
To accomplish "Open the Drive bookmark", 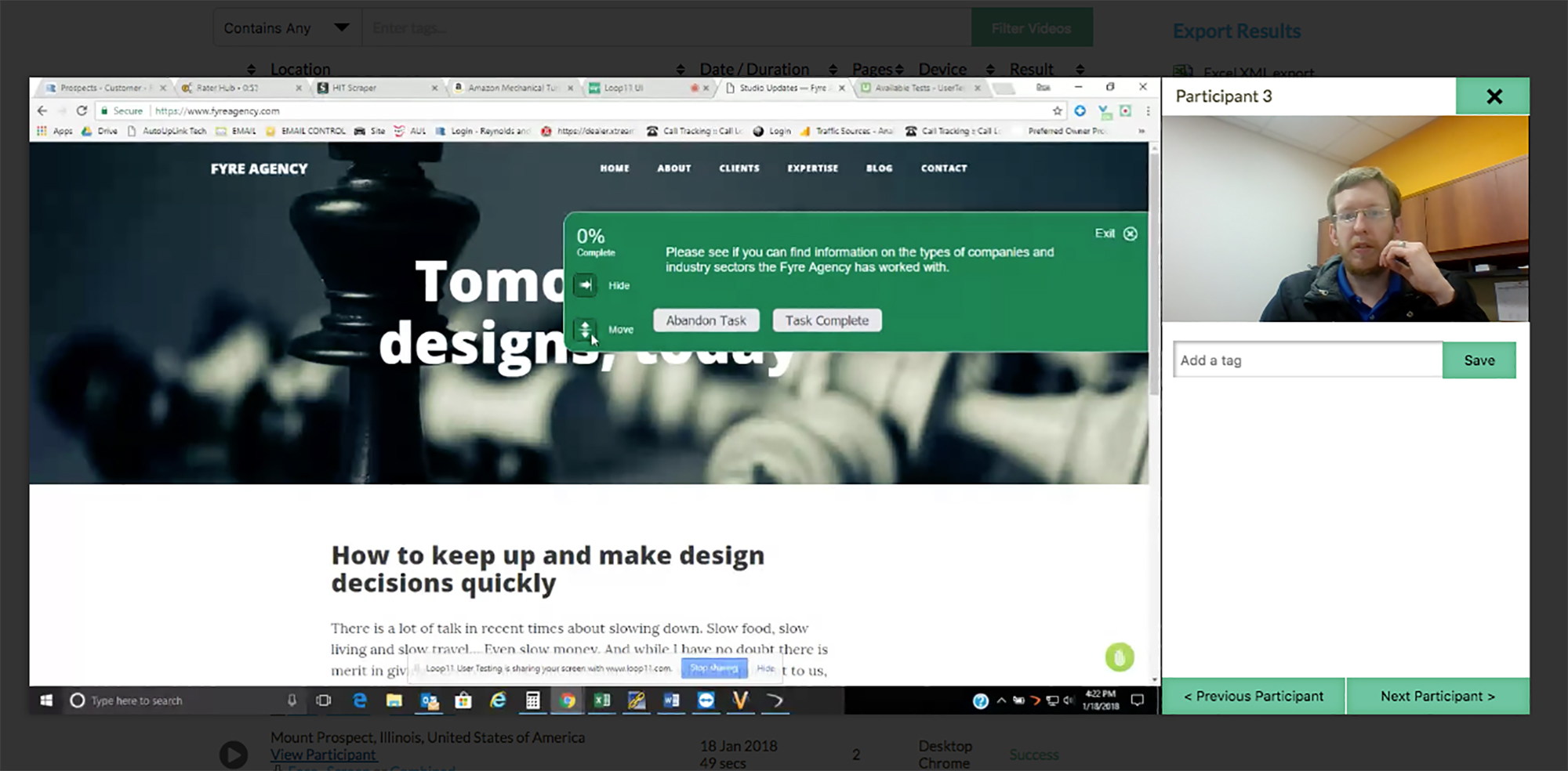I will coord(100,131).
